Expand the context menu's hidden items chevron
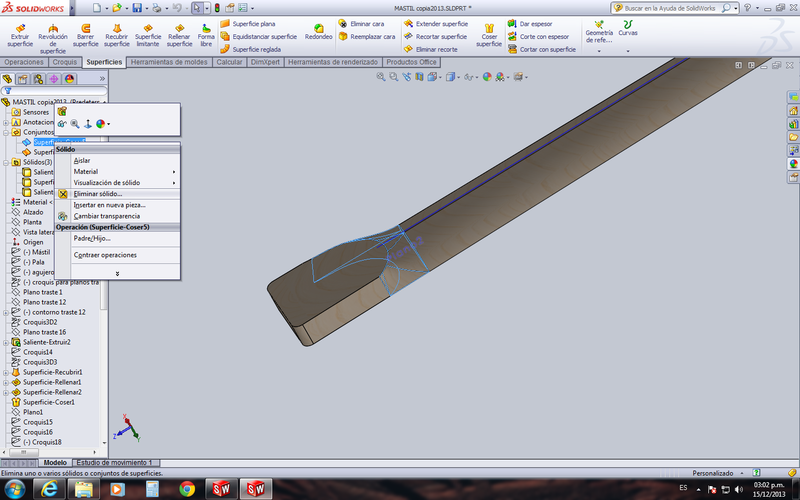This screenshot has height=500, width=800. click(x=117, y=273)
